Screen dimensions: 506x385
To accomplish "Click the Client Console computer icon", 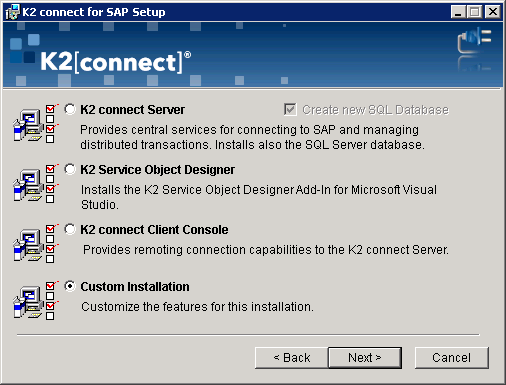I will [x=34, y=244].
